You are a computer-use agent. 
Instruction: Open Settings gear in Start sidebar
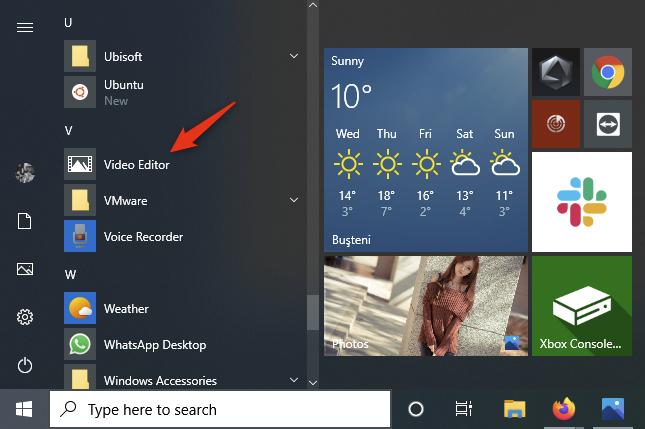click(x=25, y=317)
